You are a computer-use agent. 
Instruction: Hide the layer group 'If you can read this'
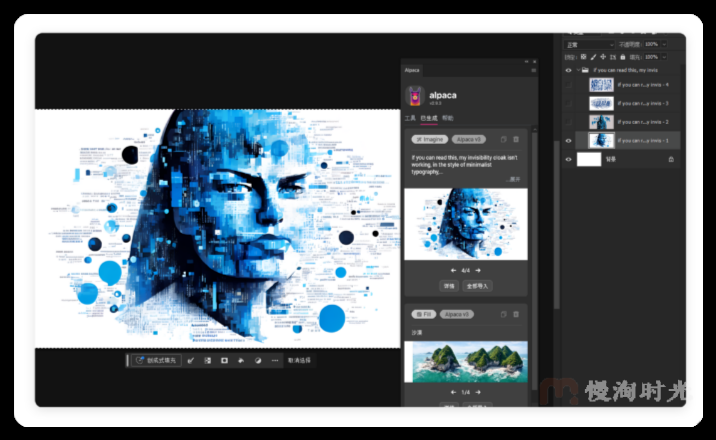click(x=569, y=70)
